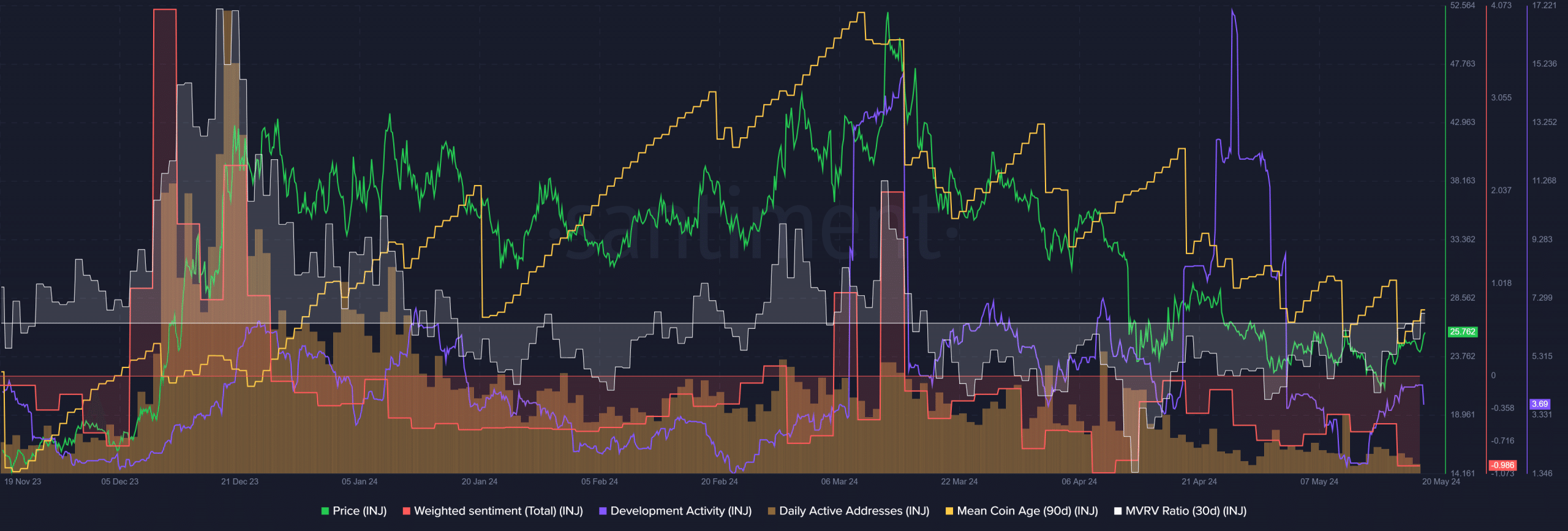Click the 22 Mar 24 date label
This screenshot has height=531, width=1568.
coord(959,482)
